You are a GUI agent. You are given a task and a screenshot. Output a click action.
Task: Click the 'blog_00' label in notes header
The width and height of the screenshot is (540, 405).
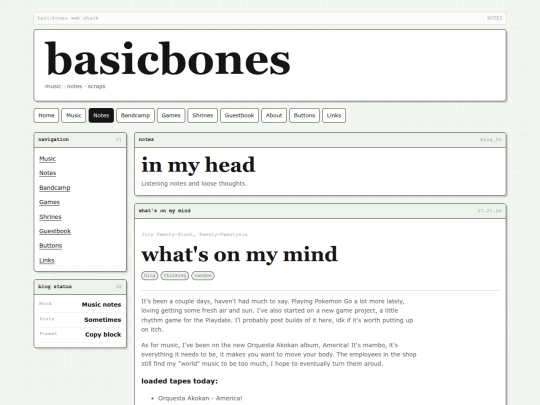point(491,139)
